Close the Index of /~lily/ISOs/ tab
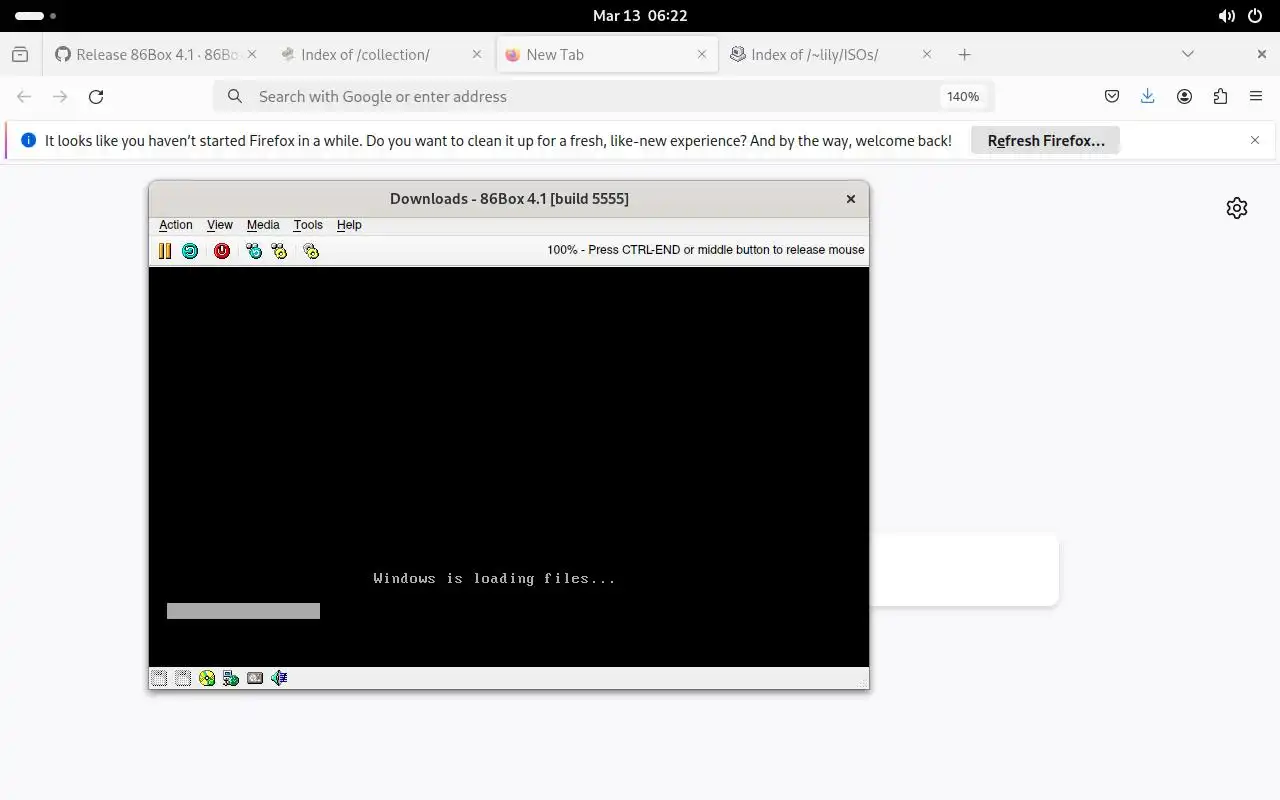 tap(927, 55)
